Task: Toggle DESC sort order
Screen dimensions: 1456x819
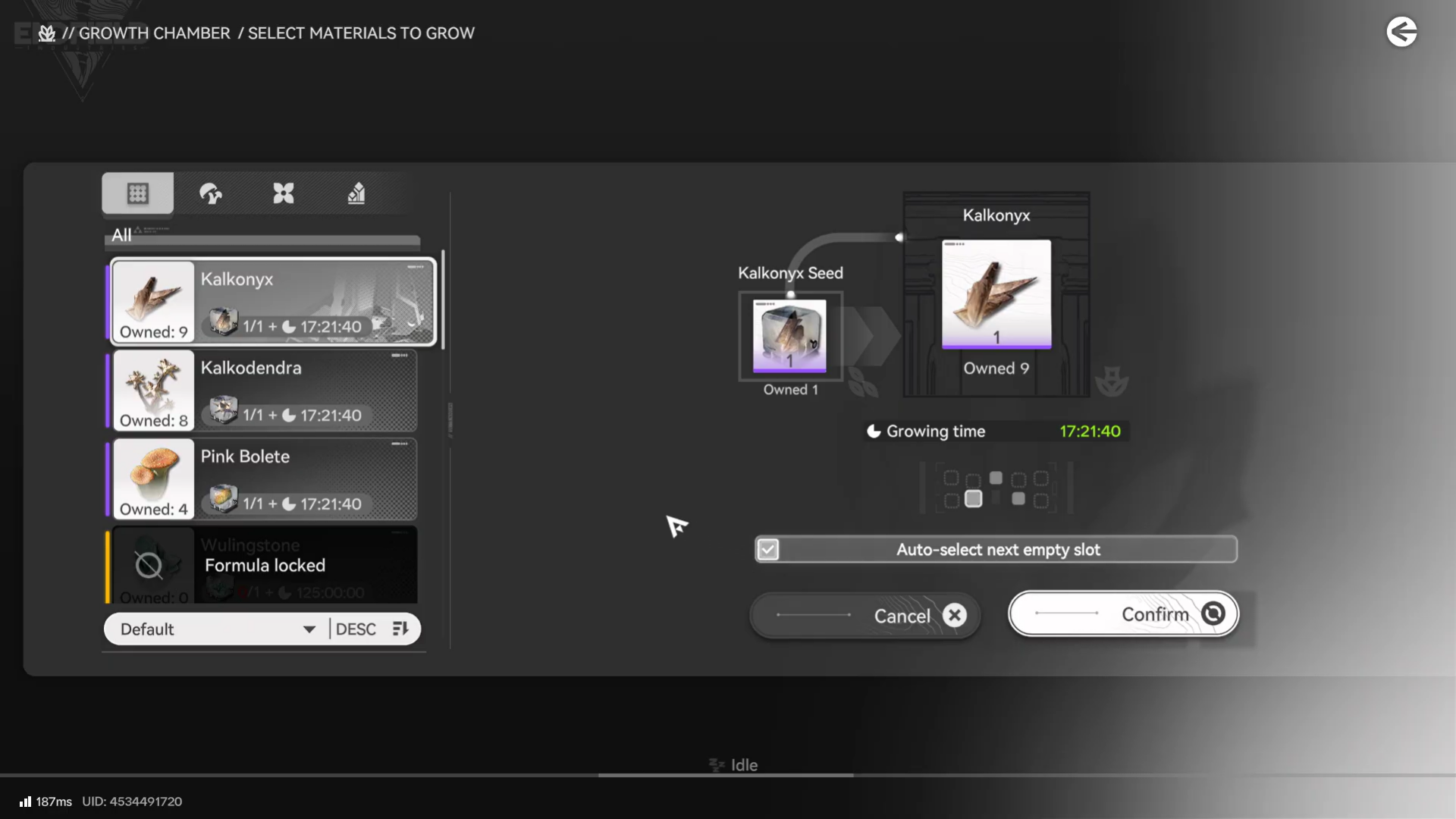Action: [x=356, y=629]
